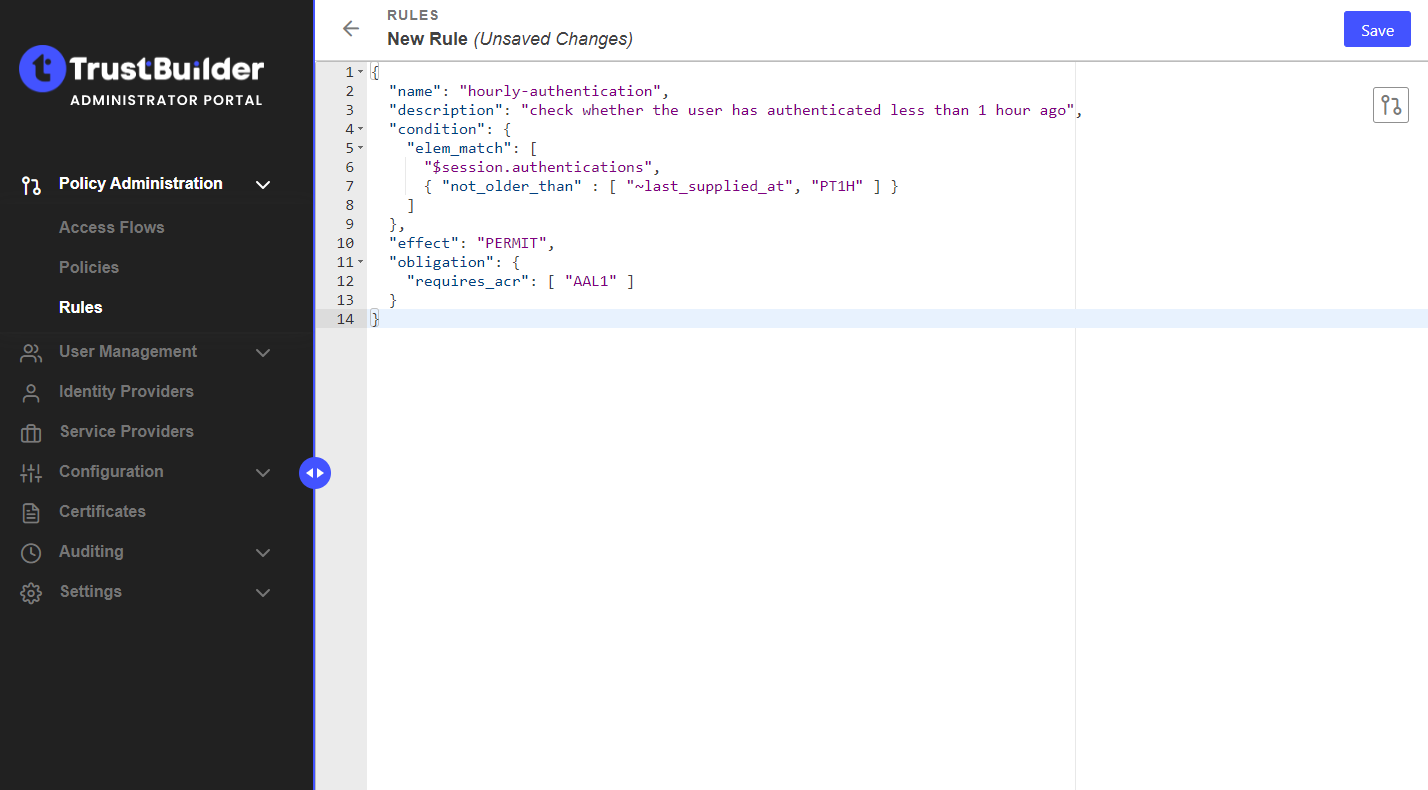Expand the User Management chevron
The image size is (1428, 790).
tap(263, 353)
